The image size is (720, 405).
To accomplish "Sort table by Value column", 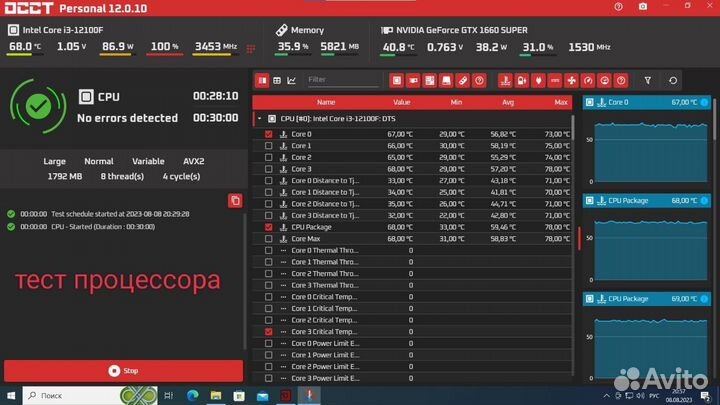I will [401, 102].
